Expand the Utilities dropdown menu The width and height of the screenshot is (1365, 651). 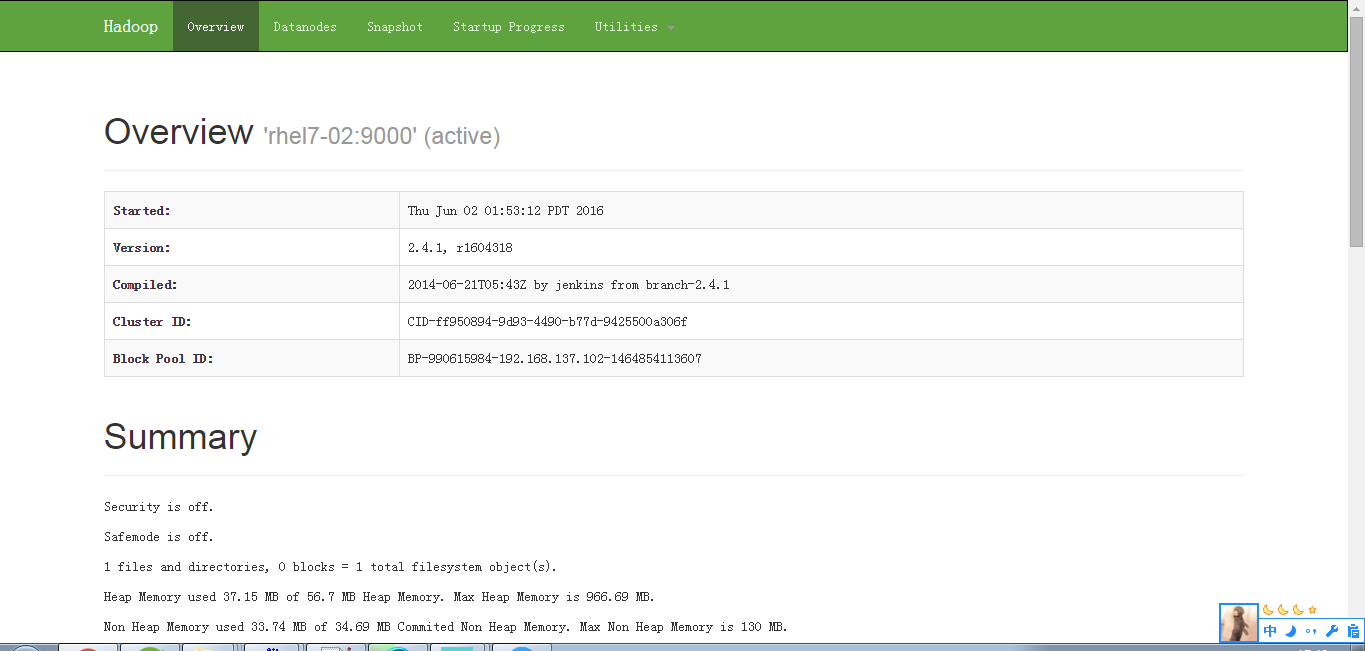[x=634, y=26]
